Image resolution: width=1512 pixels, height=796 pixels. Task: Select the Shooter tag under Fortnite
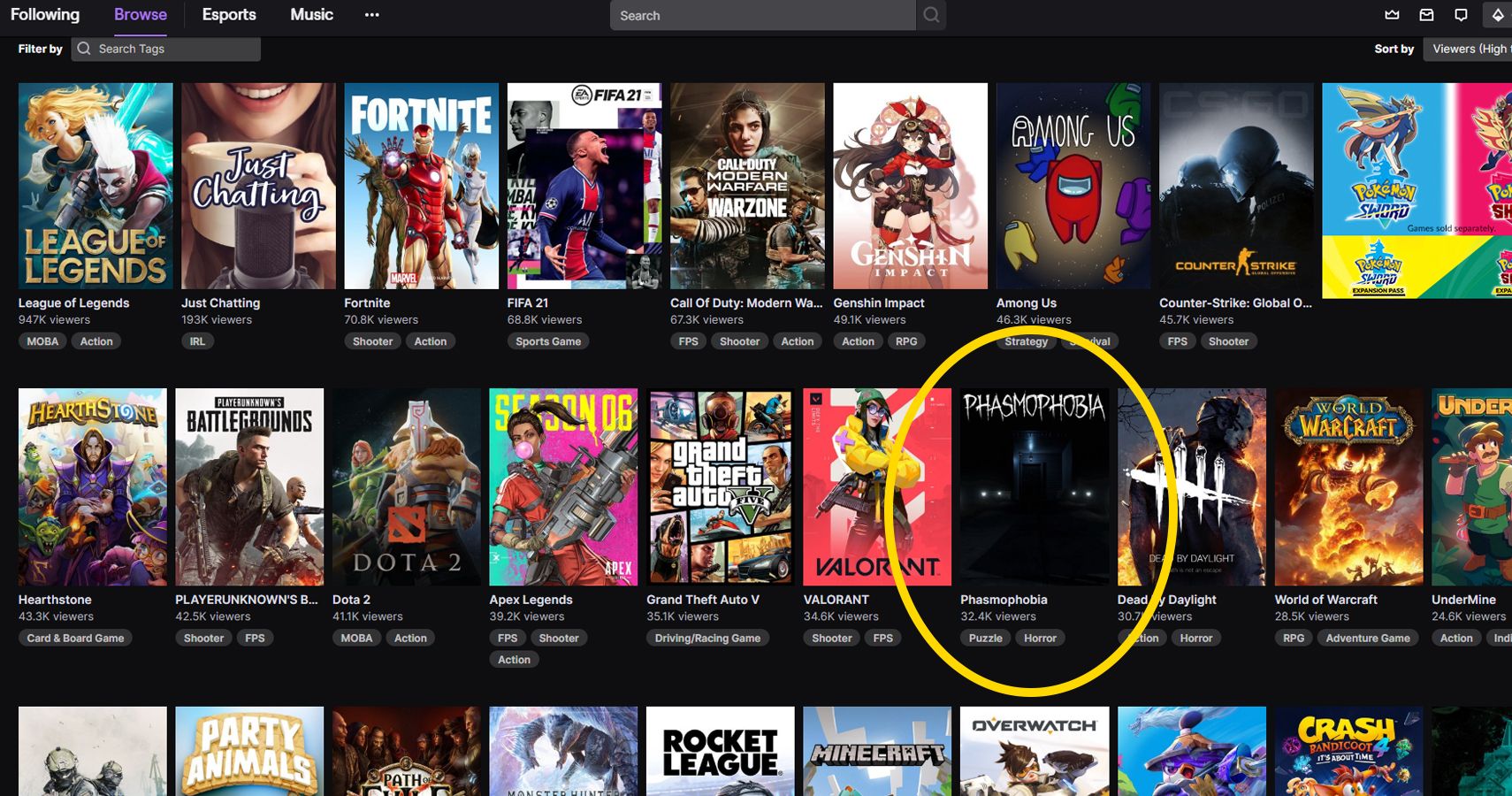tap(373, 341)
